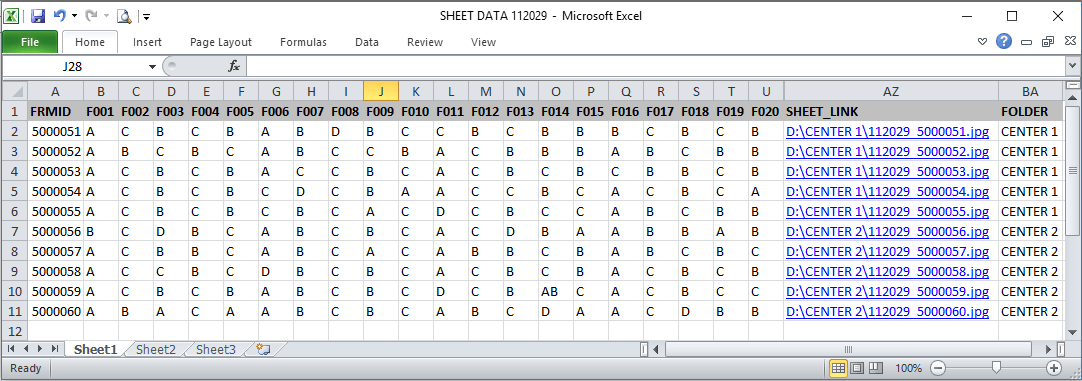Screen dimensions: 1082x381
Task: Click the horizontal scrollbar track
Action: point(852,349)
